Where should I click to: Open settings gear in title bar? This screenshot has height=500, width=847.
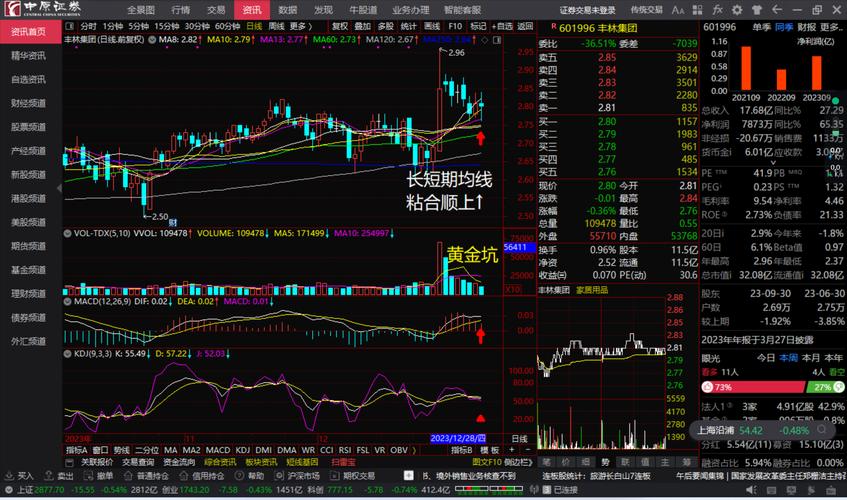tap(737, 10)
